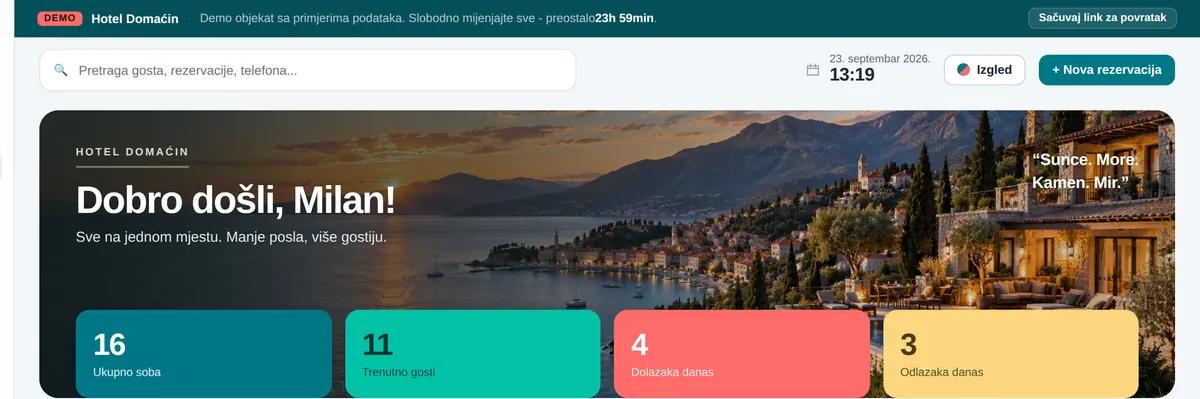
Task: Click the date 23. septembar 2026.
Action: coord(880,58)
